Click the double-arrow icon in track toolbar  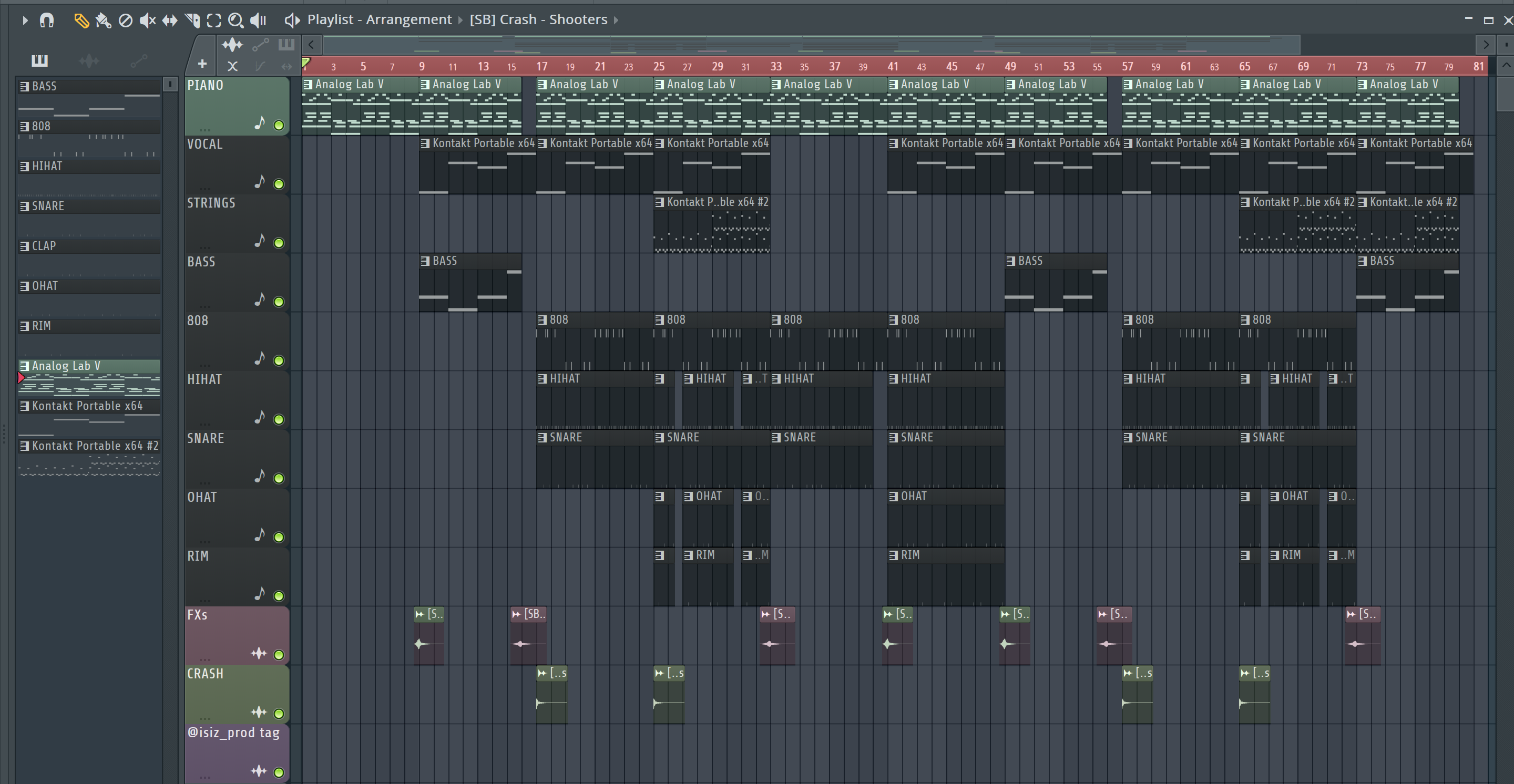286,66
